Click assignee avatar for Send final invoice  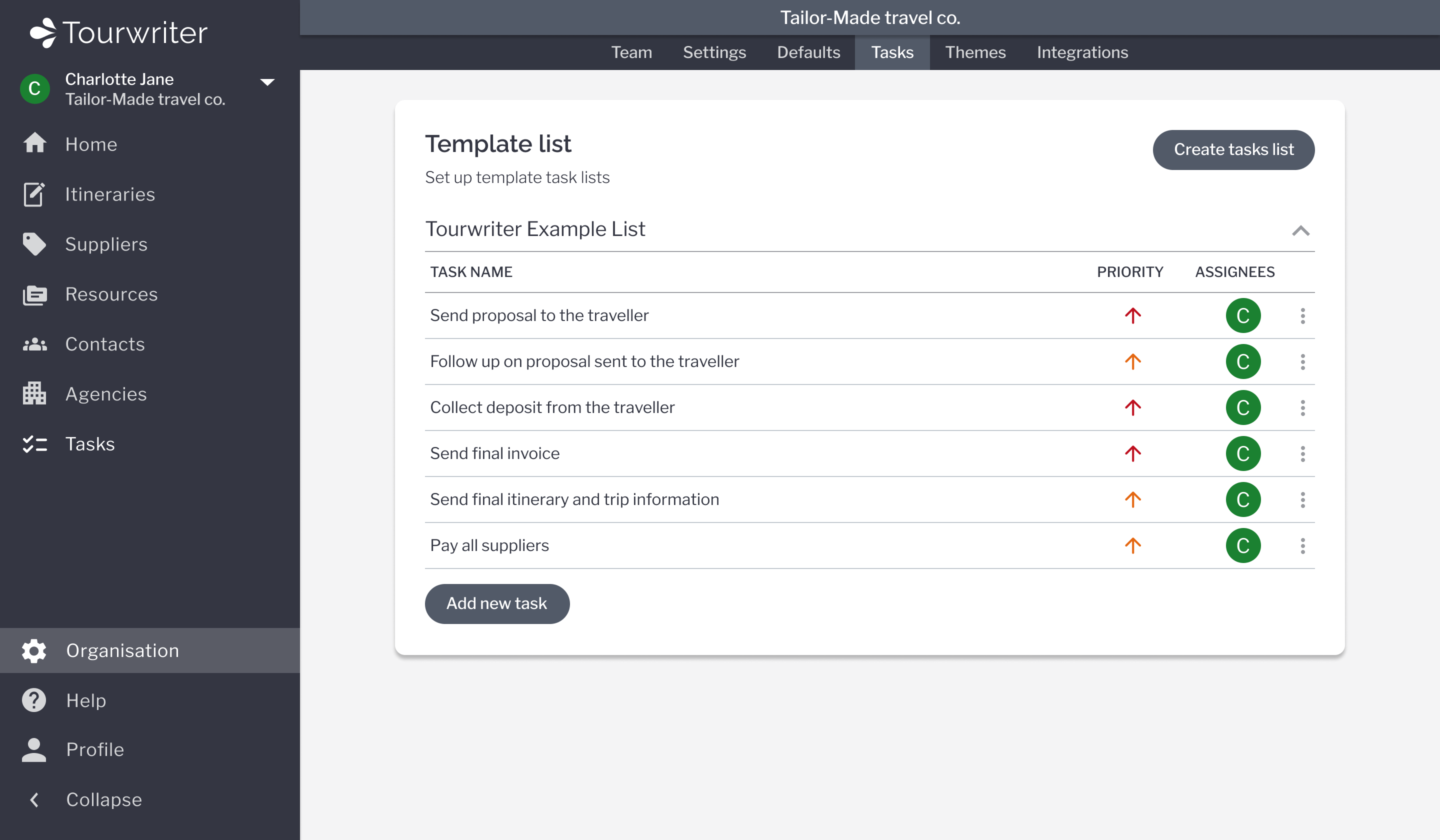click(1243, 453)
